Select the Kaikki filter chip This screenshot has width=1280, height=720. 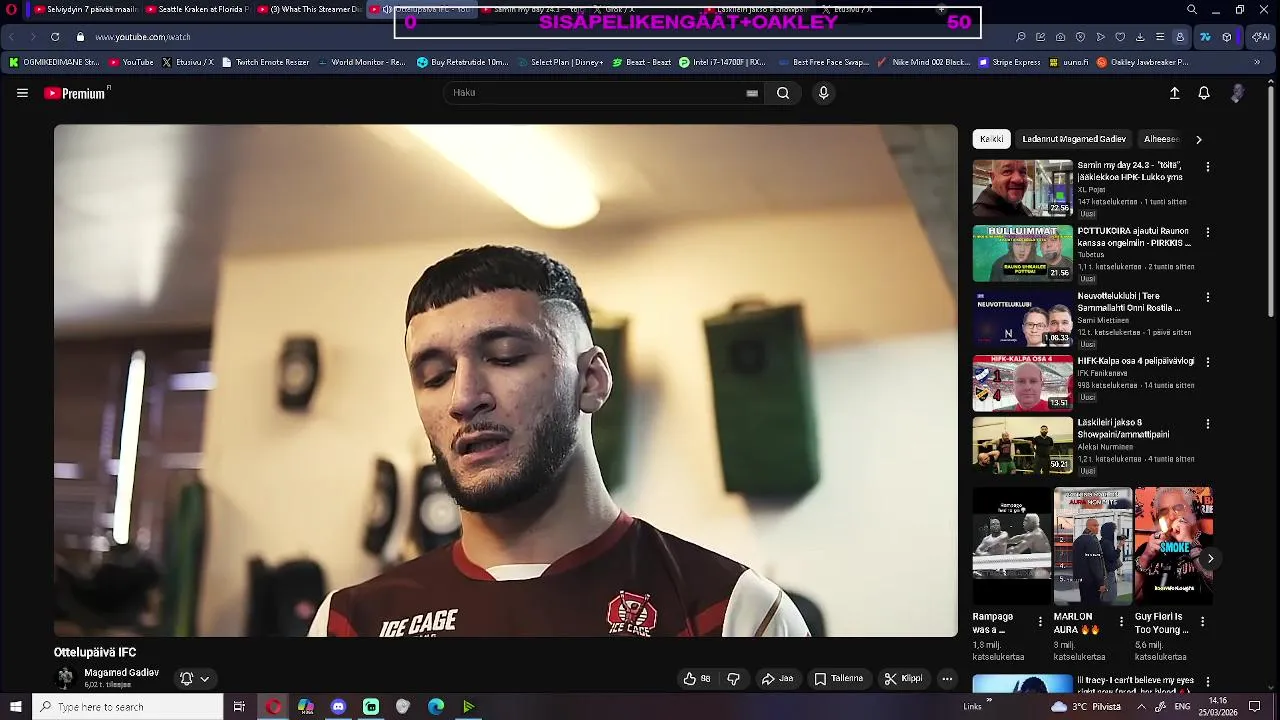991,139
